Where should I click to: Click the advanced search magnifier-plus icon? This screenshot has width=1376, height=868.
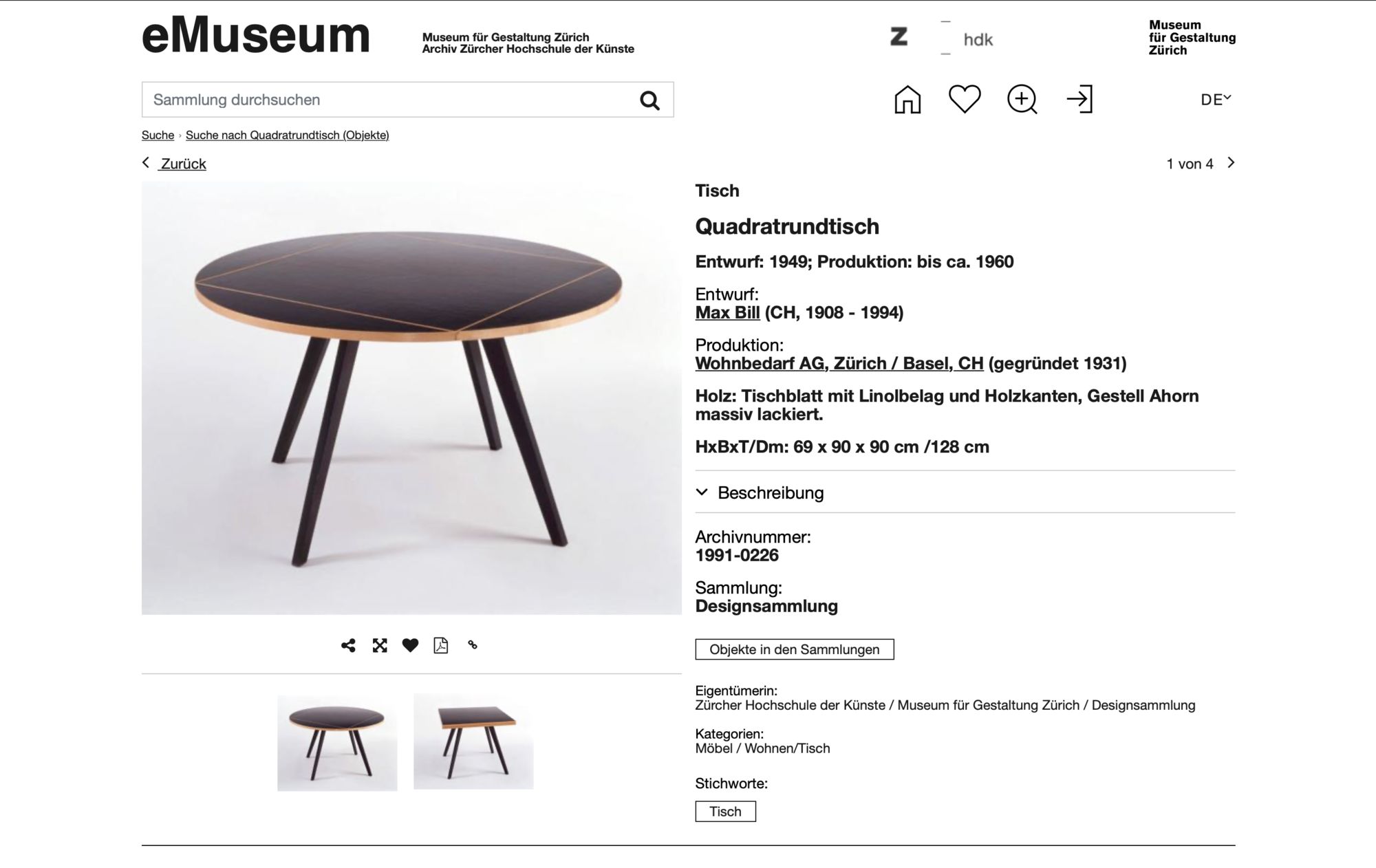point(1022,100)
